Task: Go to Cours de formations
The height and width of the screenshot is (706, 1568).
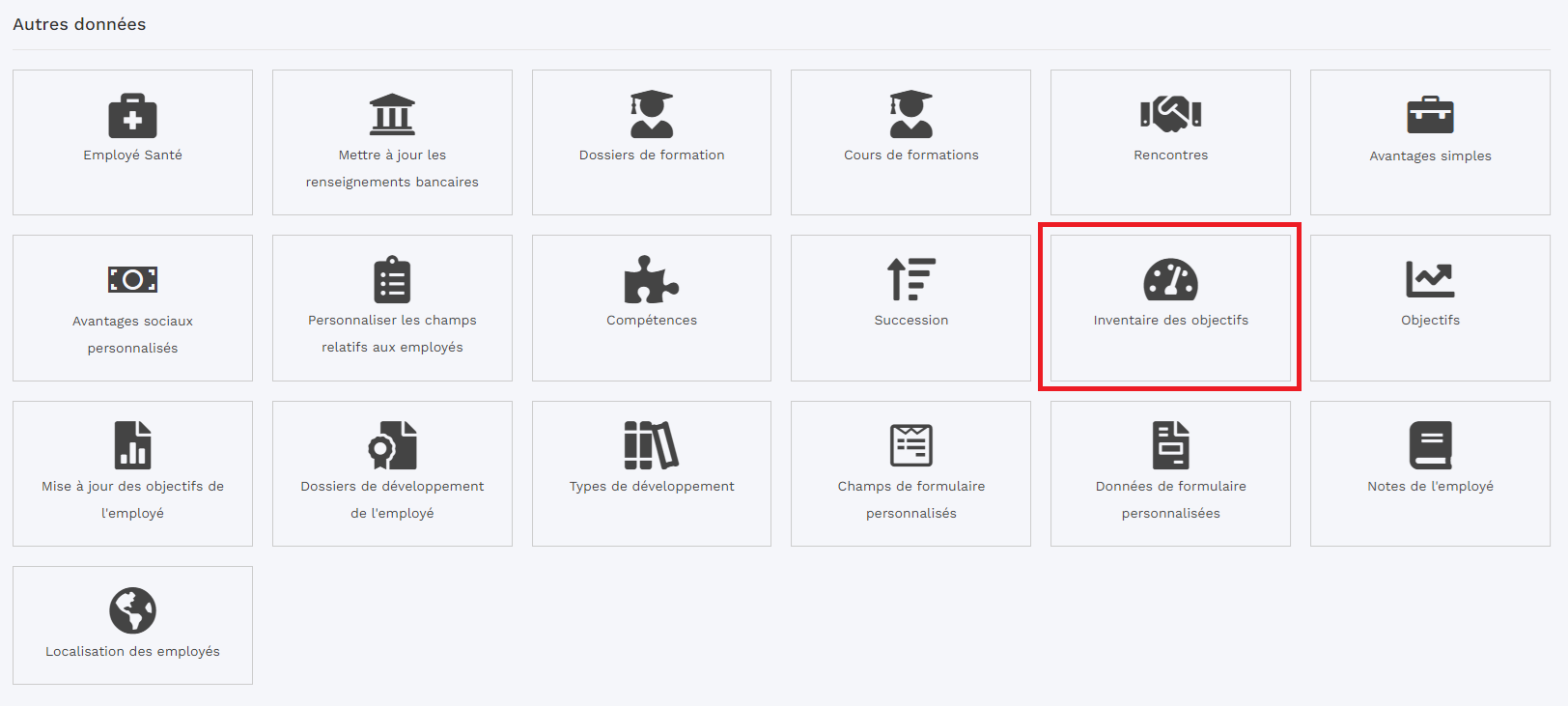Action: click(x=910, y=155)
